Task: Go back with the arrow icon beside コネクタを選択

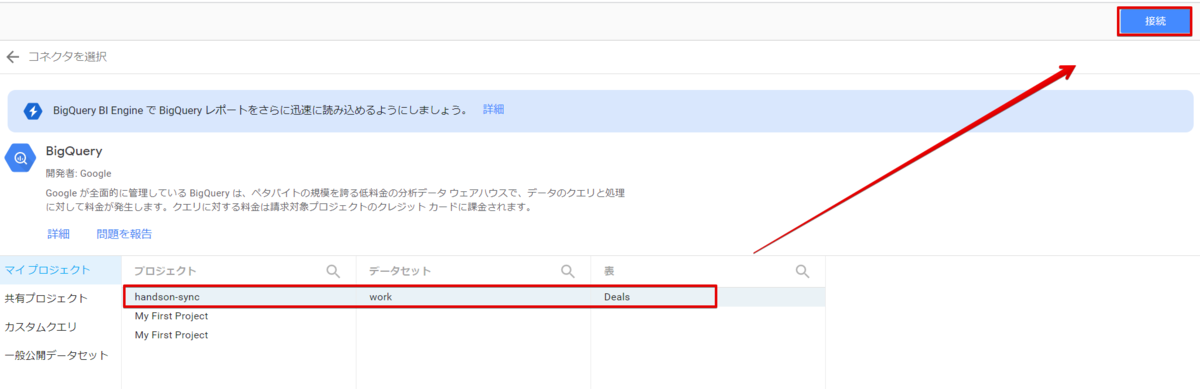Action: tap(12, 57)
